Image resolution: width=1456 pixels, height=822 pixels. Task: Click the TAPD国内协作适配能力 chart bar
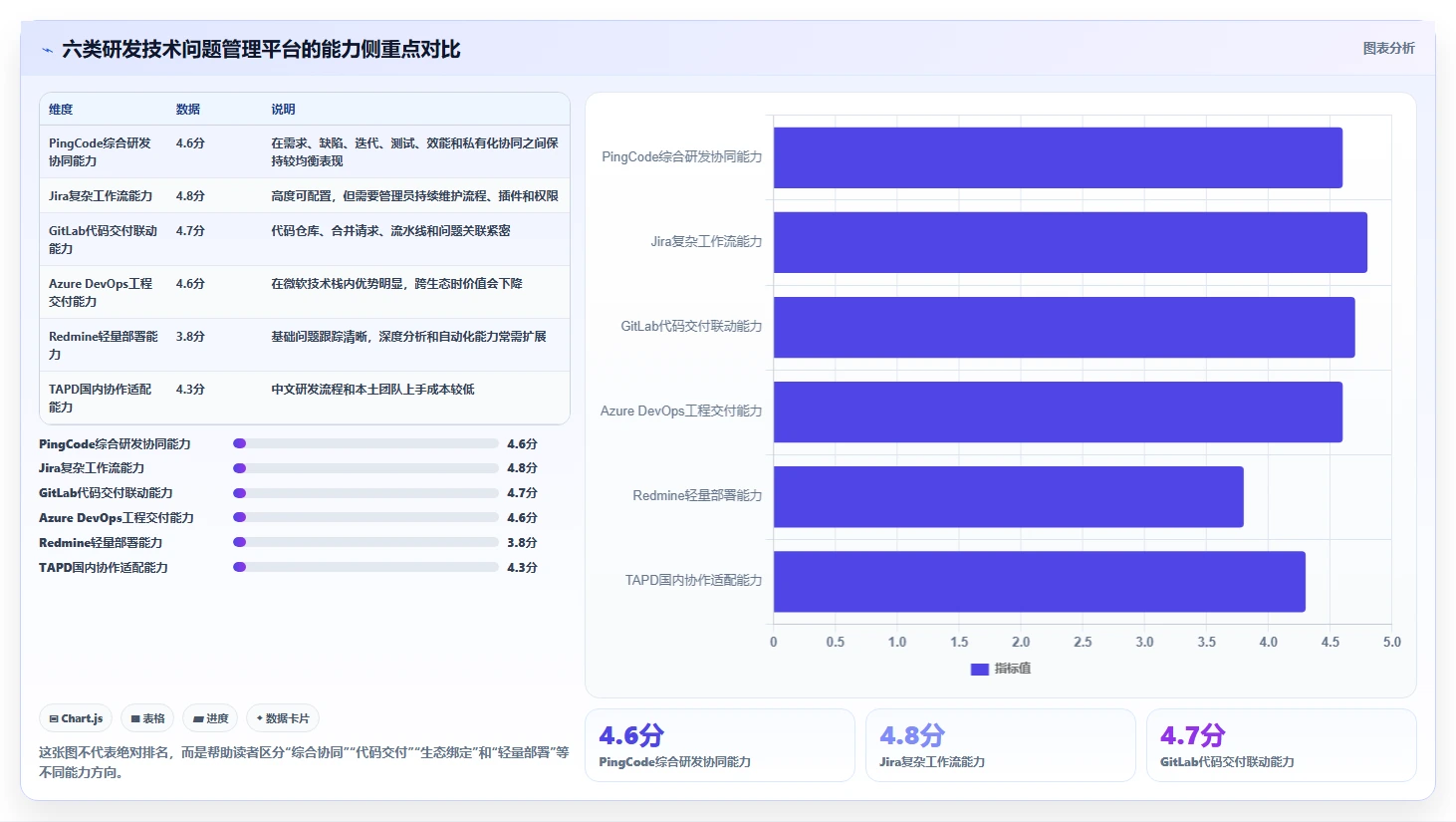click(1040, 581)
